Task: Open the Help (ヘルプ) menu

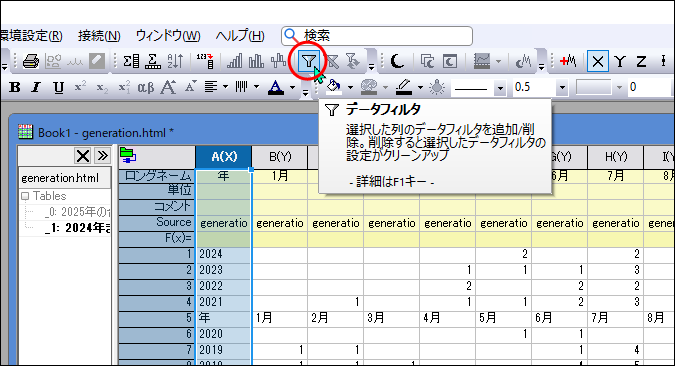Action: [x=240, y=36]
